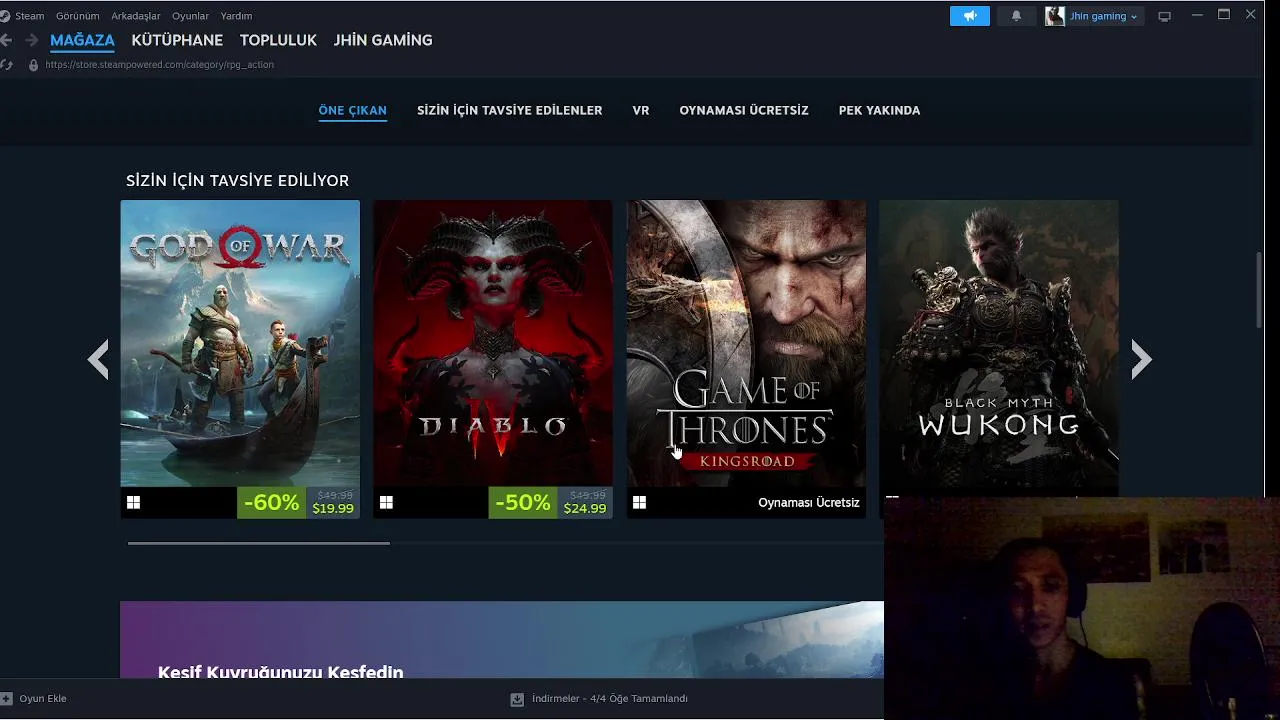This screenshot has width=1280, height=720.
Task: Select the ÖNE ÇIKAN tab
Action: point(352,110)
